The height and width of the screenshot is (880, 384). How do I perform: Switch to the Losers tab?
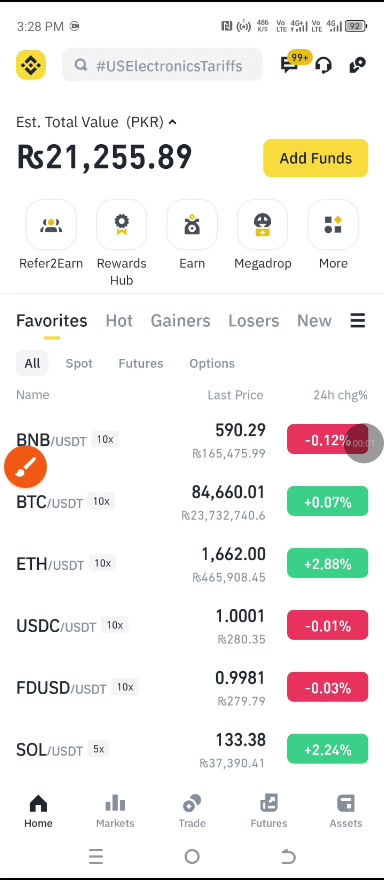(x=253, y=320)
